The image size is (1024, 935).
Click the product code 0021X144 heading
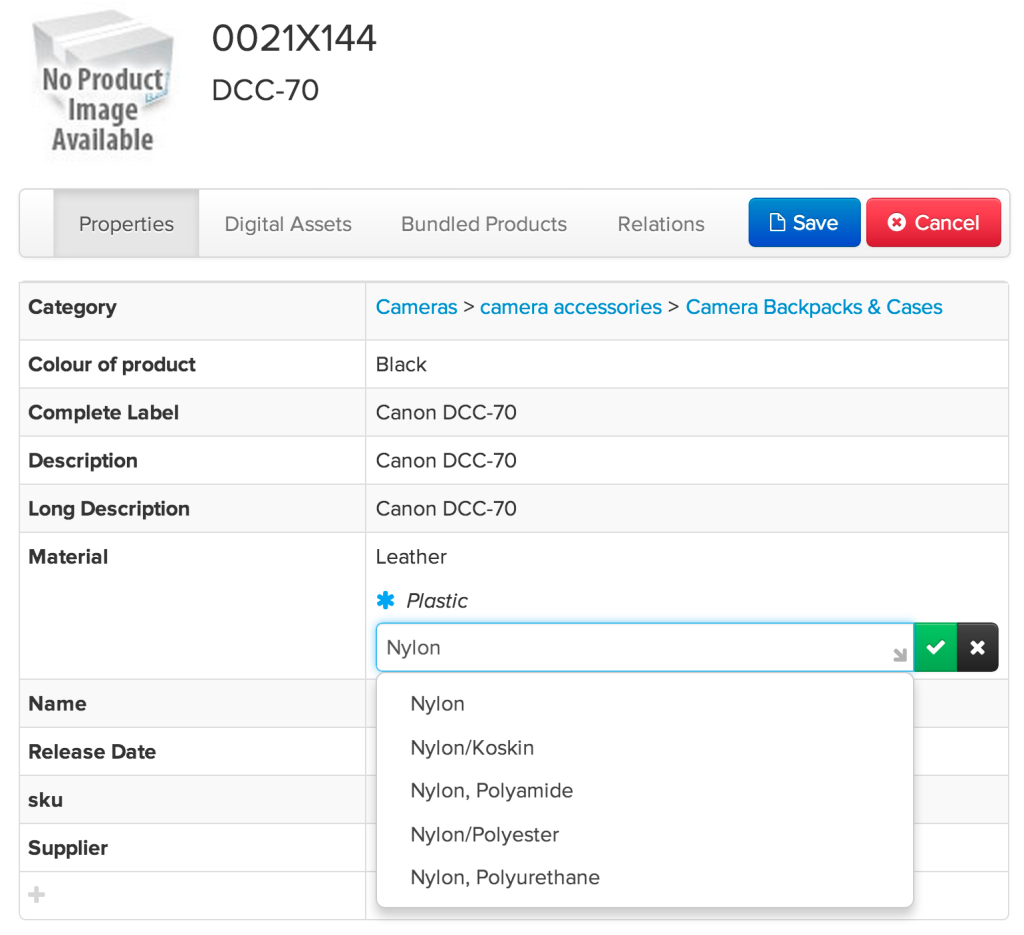tap(294, 38)
